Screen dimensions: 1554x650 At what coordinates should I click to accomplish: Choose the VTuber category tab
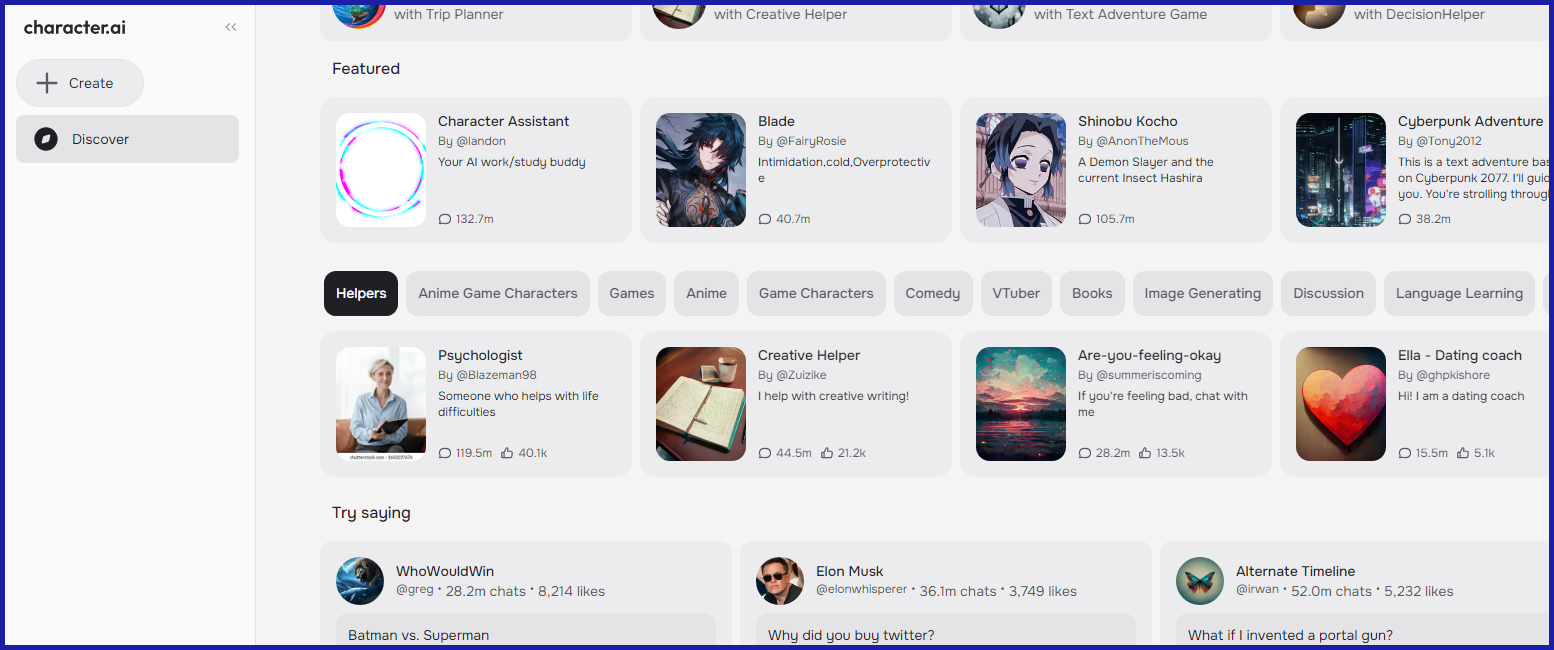click(1016, 293)
